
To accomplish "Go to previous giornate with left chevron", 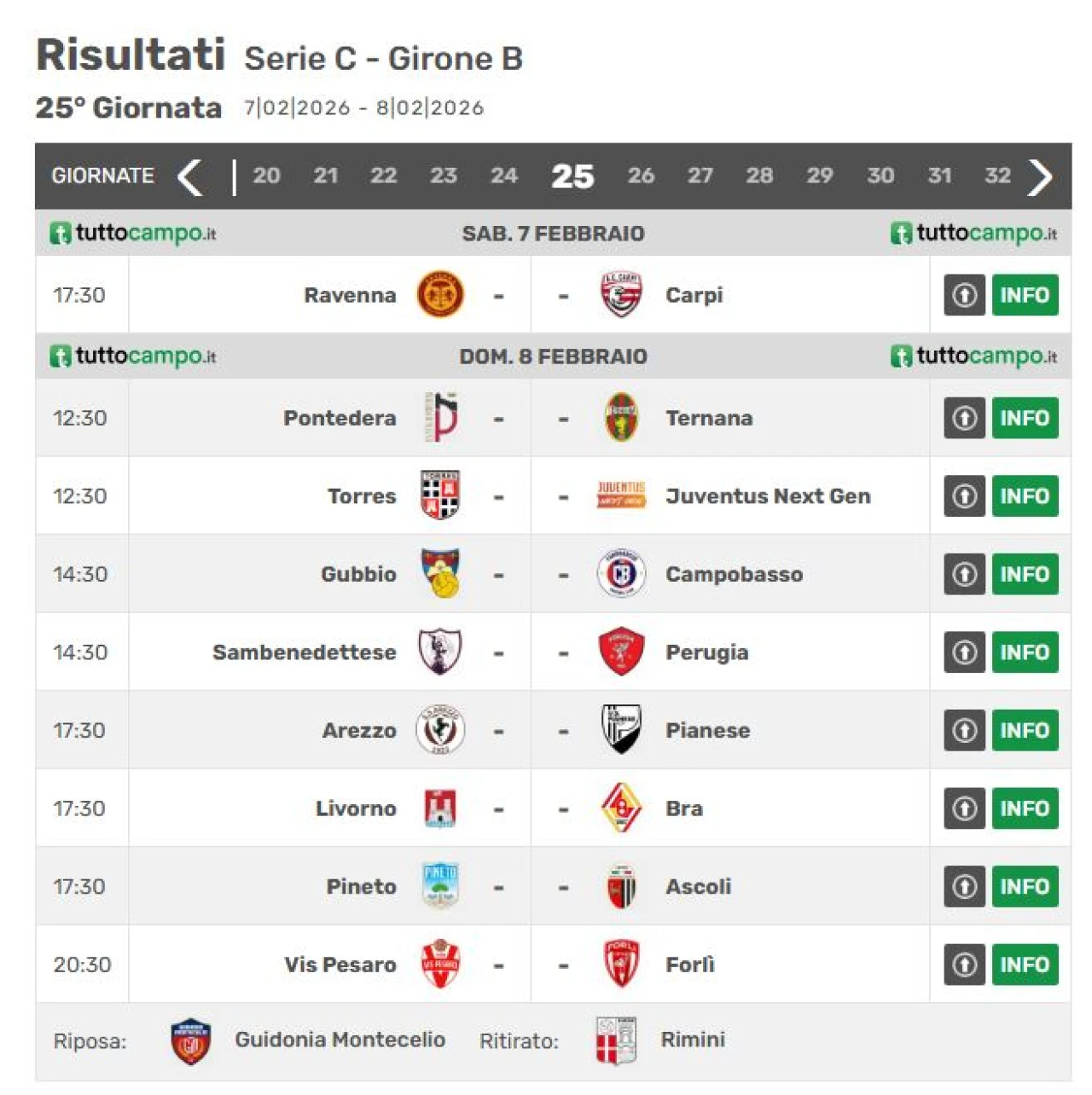I will pos(189,177).
